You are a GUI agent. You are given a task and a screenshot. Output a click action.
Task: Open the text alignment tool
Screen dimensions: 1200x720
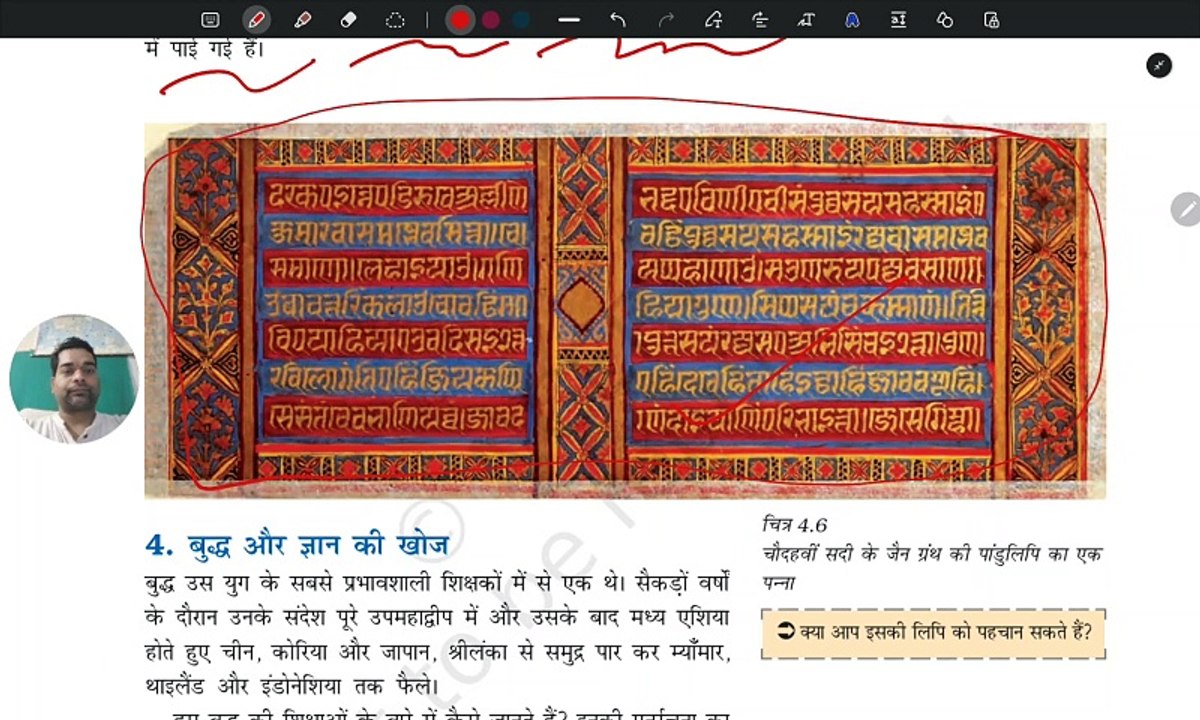point(759,19)
